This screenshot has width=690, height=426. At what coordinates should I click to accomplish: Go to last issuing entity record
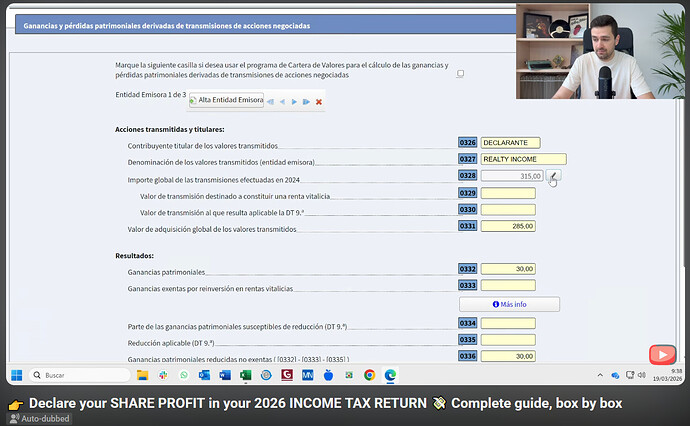pos(306,102)
